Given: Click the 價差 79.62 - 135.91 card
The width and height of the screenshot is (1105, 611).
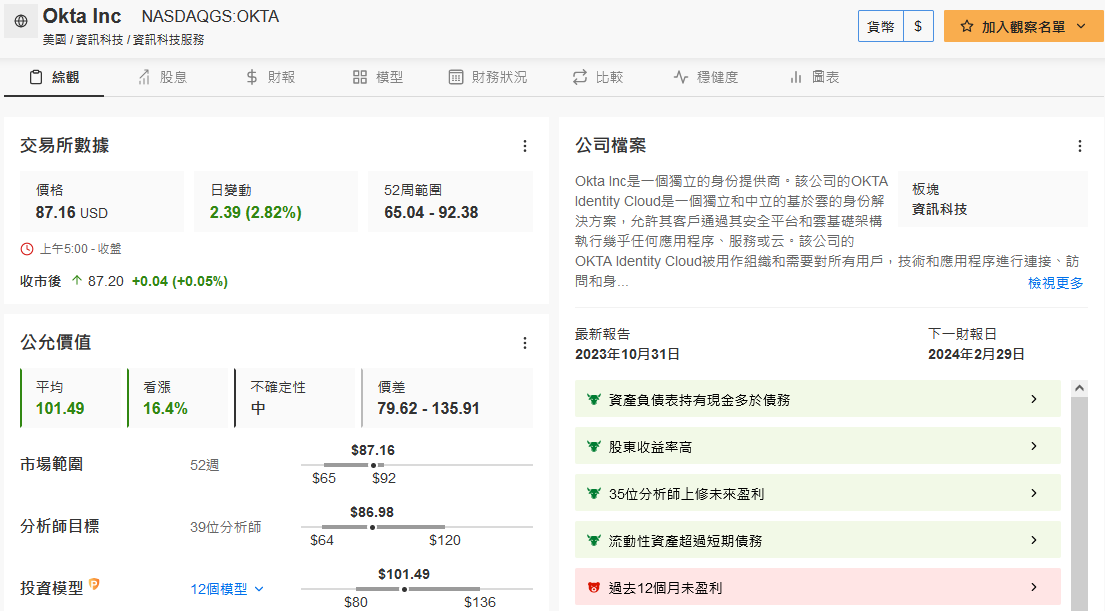Looking at the screenshot, I should [447, 398].
